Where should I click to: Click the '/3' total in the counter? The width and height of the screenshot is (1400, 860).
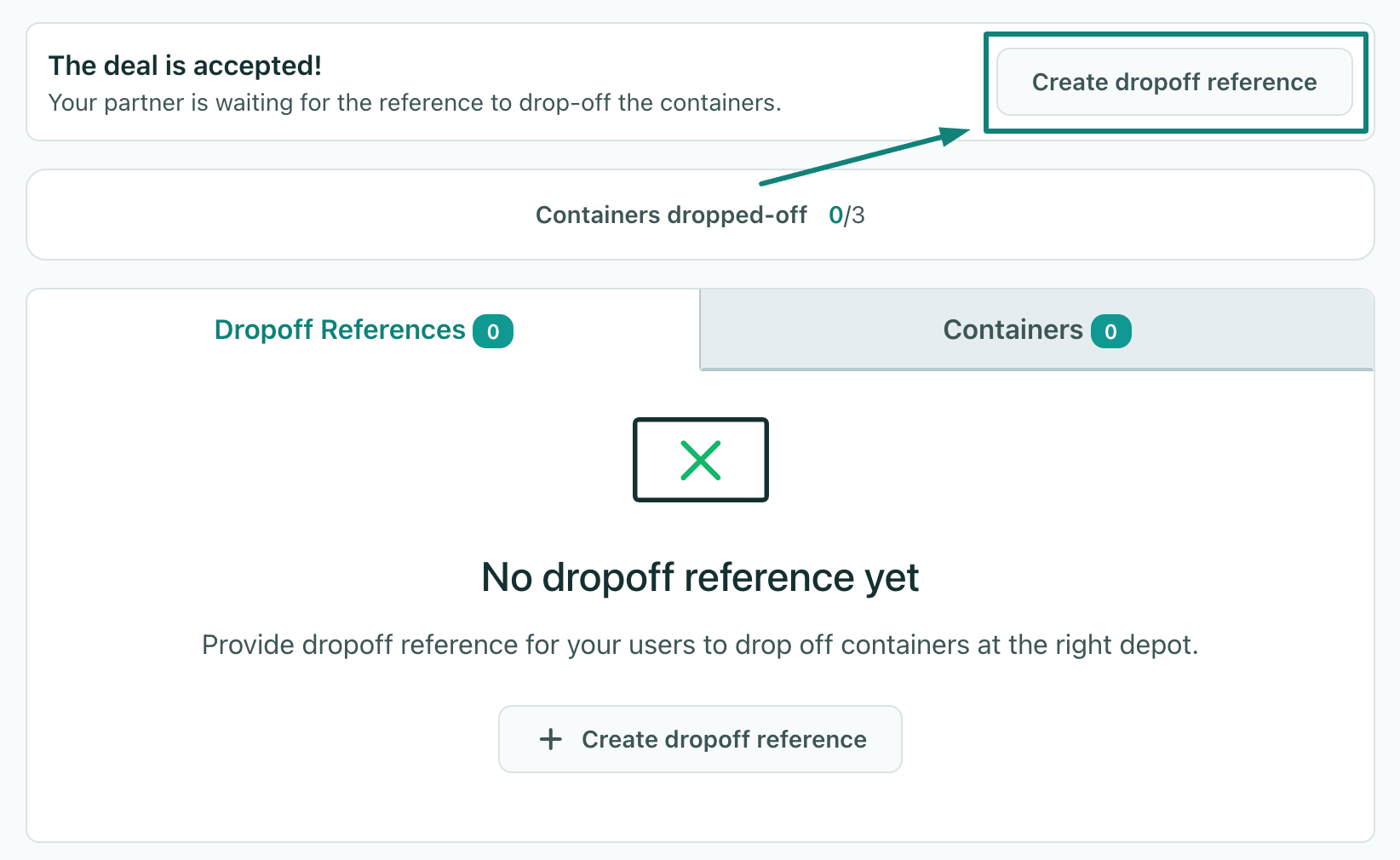[x=855, y=215]
